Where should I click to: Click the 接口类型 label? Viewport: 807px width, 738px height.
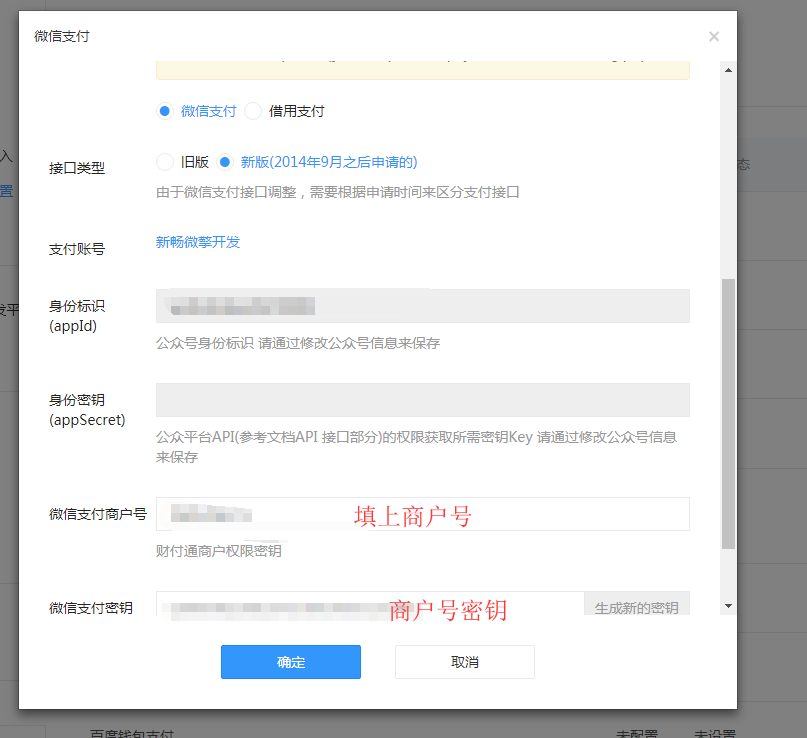click(x=77, y=168)
